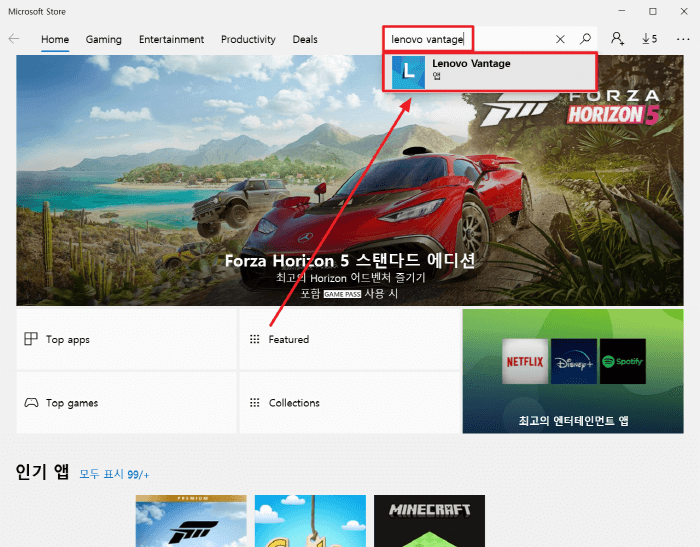Open the Productivity tab

(x=248, y=39)
